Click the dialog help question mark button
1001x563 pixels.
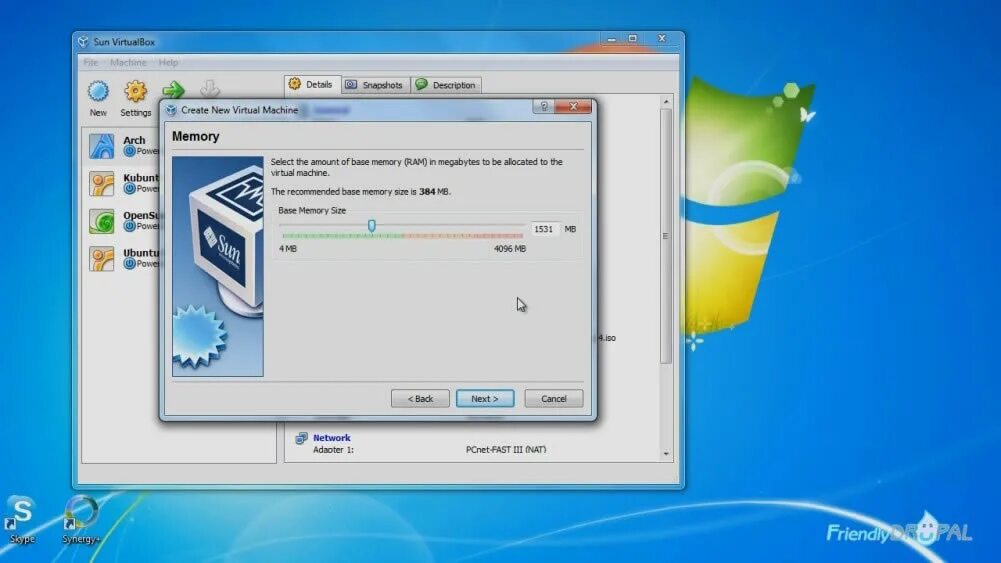tap(544, 107)
